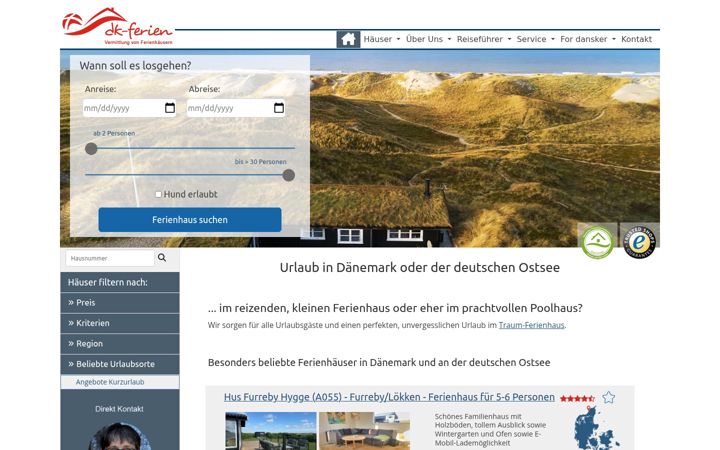The height and width of the screenshot is (450, 720).
Task: Open the Hus Furreby Hygge (A055) listing link
Action: tap(389, 397)
